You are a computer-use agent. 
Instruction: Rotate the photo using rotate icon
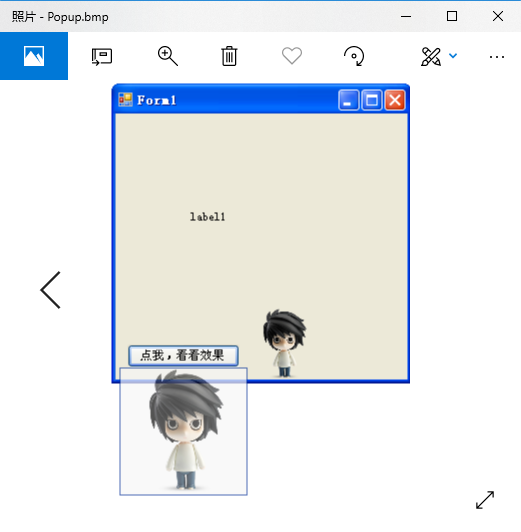tap(354, 56)
